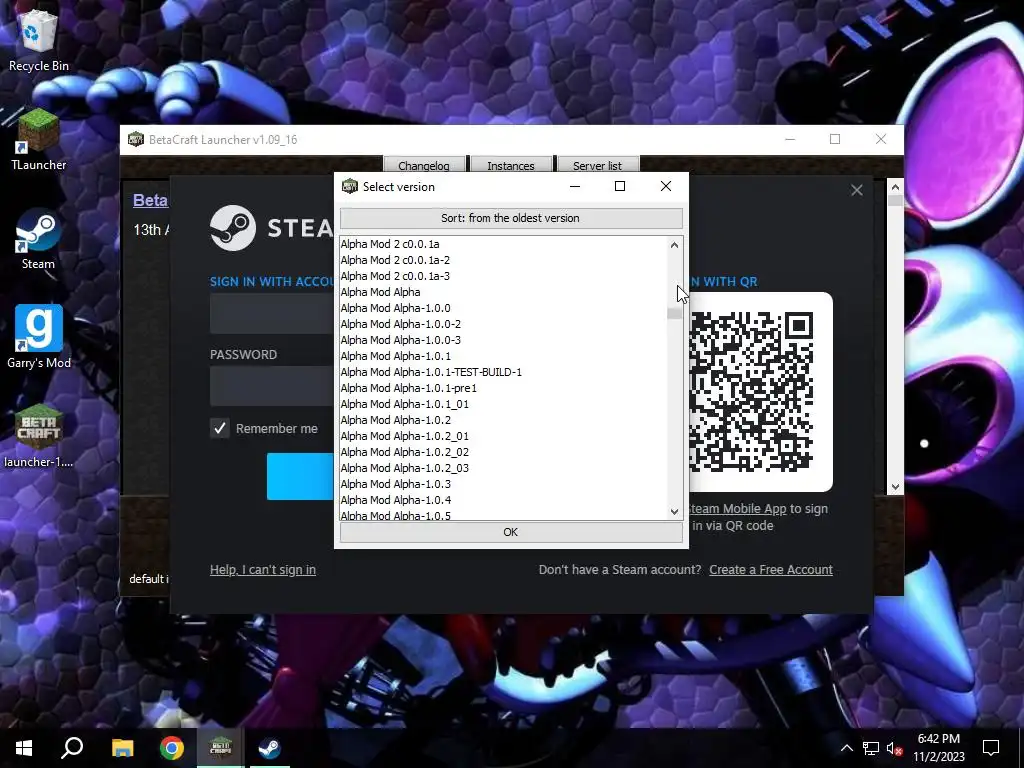Select Alpha Mod Alpha-1.0.4

coord(503,500)
